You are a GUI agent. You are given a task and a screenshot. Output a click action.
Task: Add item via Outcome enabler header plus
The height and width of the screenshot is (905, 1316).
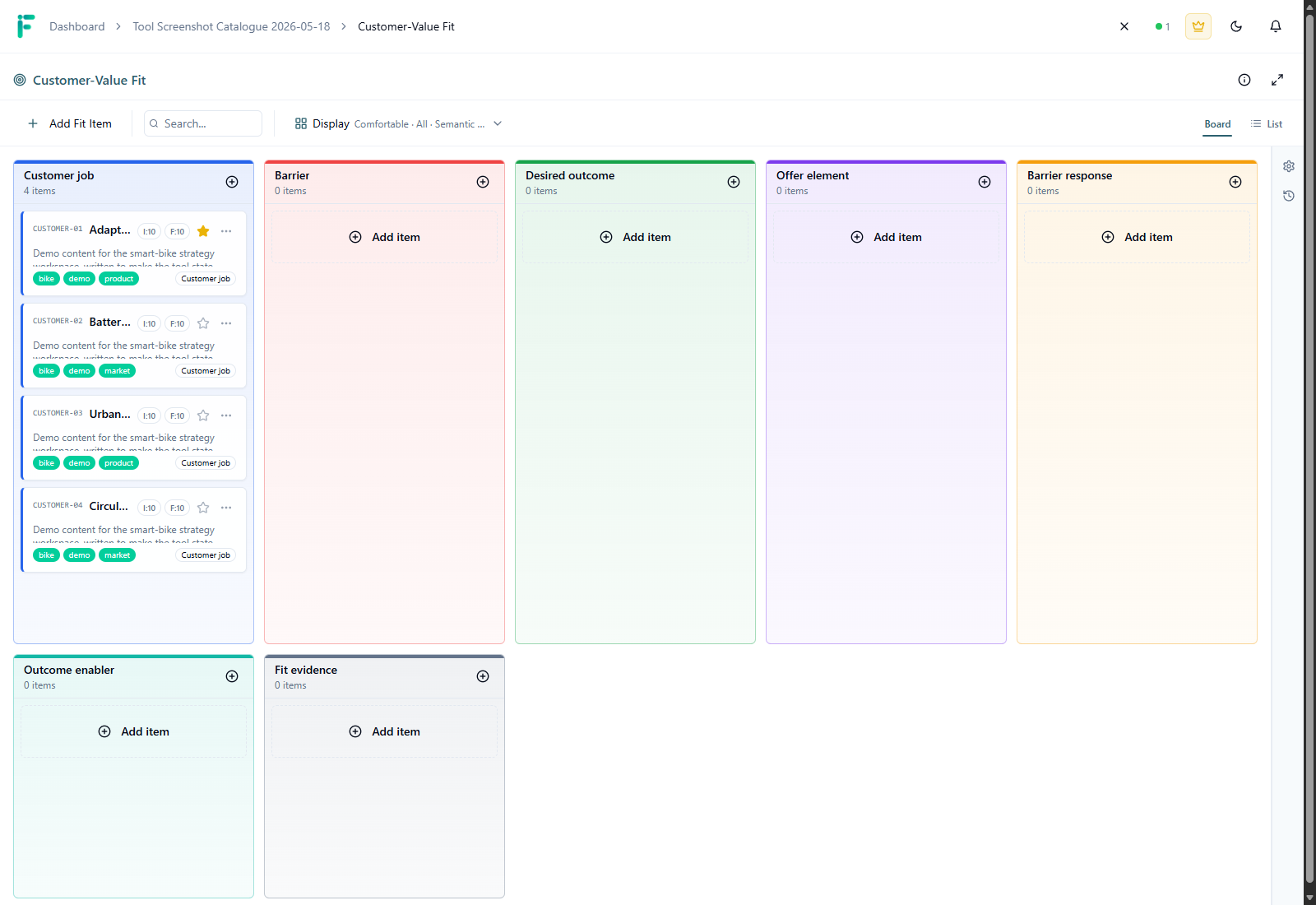[x=232, y=676]
